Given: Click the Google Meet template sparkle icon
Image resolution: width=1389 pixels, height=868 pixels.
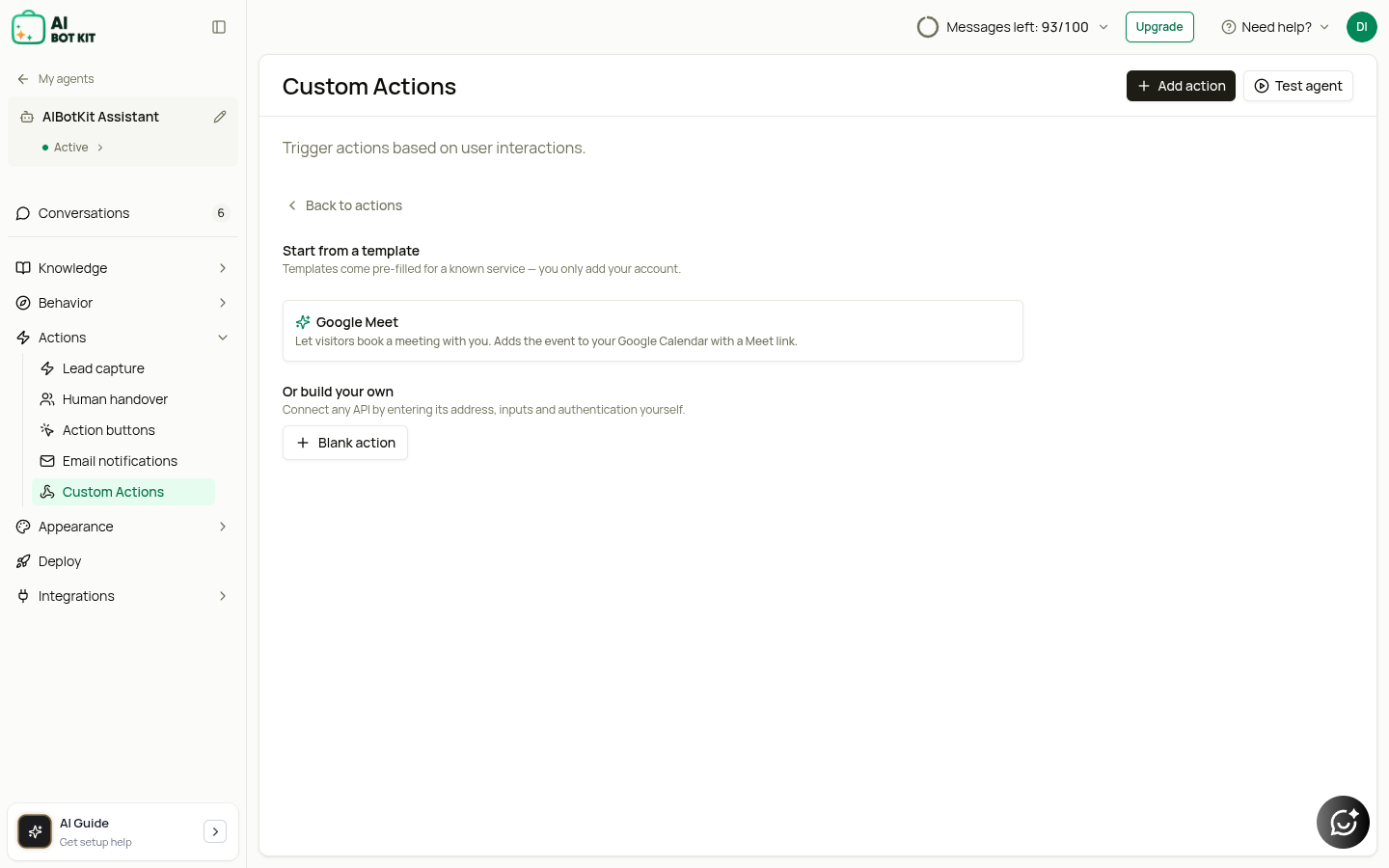Looking at the screenshot, I should point(303,322).
